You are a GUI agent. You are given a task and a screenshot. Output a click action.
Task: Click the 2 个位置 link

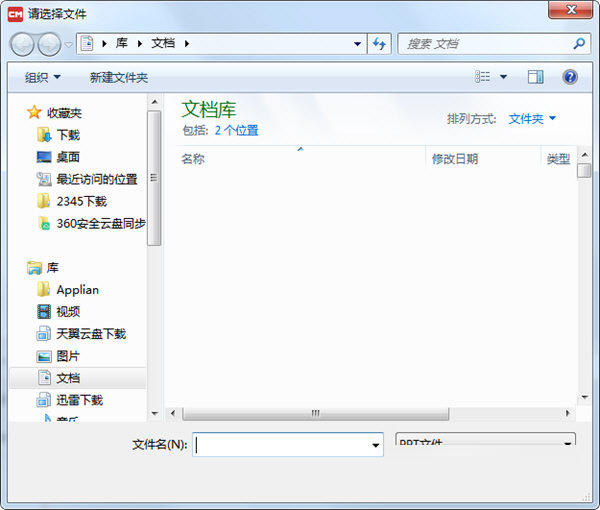pyautogui.click(x=236, y=130)
